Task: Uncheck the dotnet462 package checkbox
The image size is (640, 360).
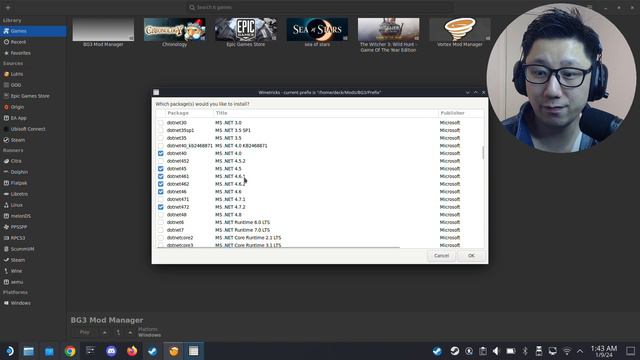Action: pos(160,184)
